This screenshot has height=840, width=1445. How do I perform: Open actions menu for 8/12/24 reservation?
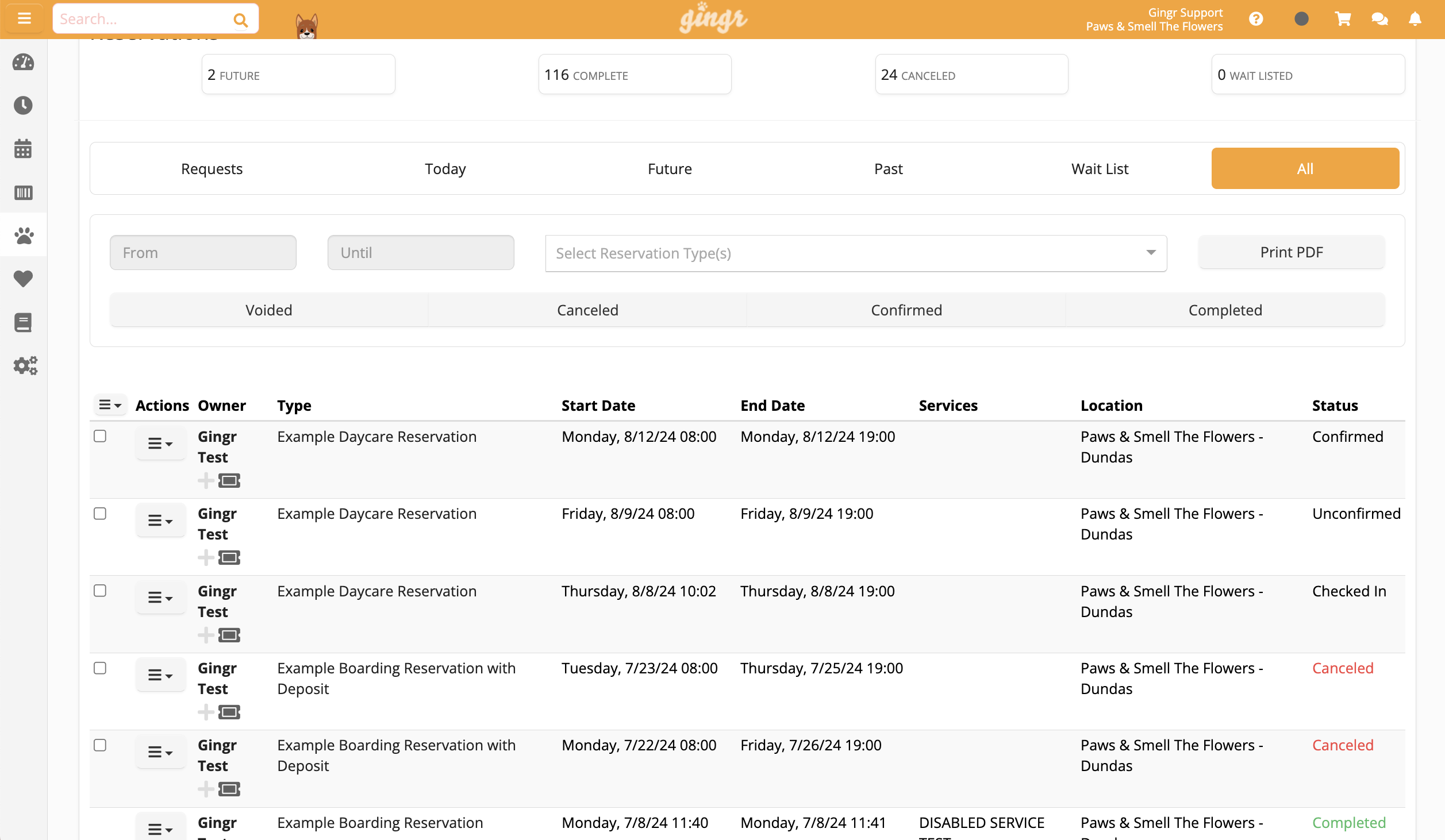160,444
